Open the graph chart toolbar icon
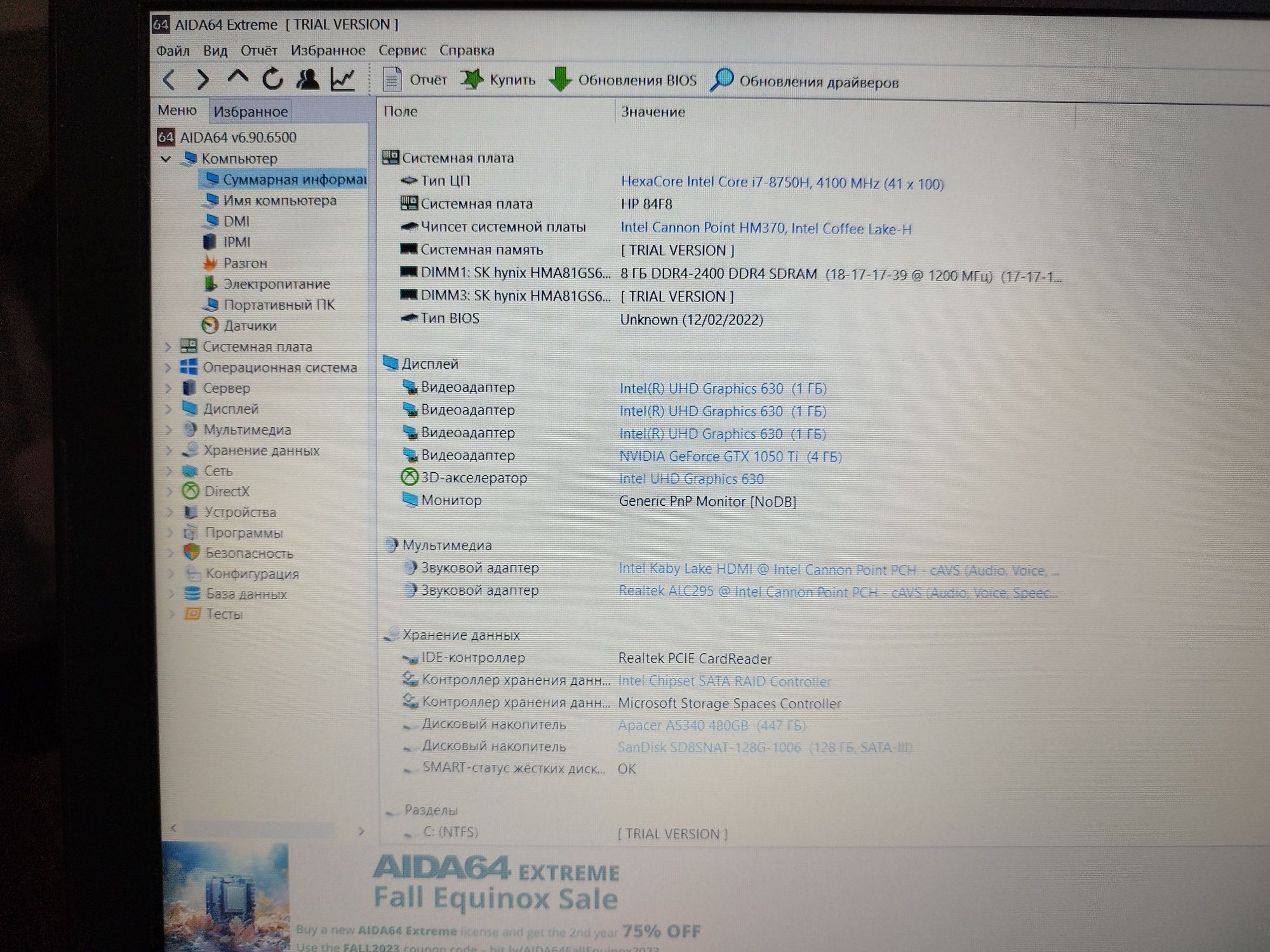Screen dimensions: 1270x952 coord(343,79)
